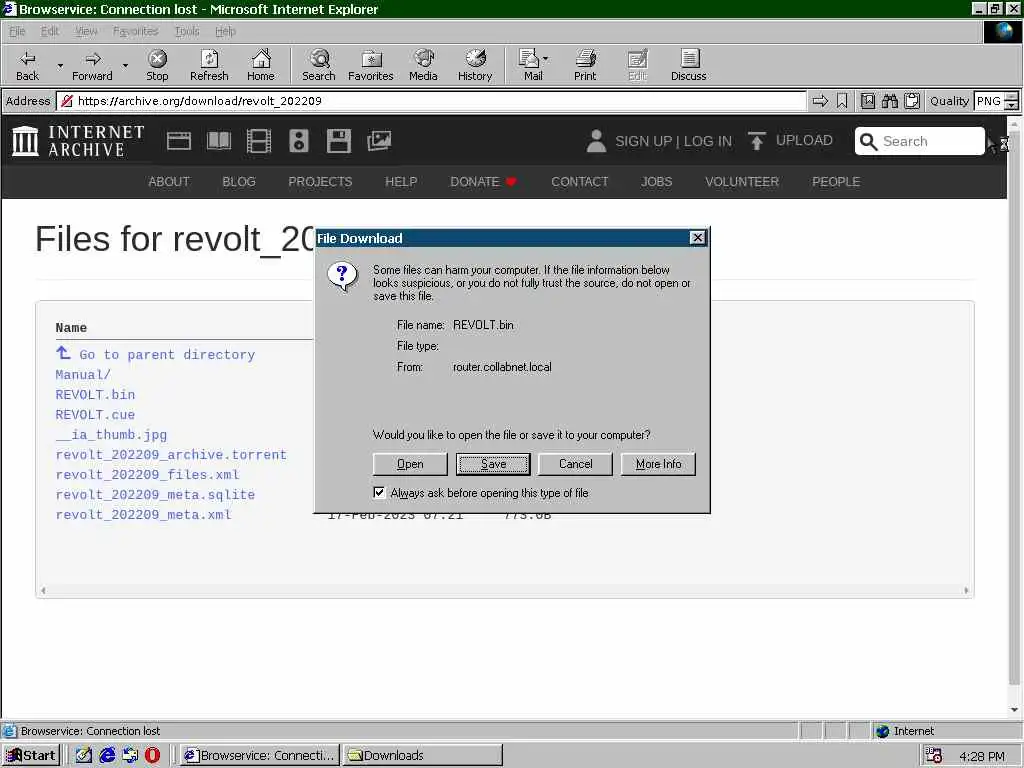Open Internet Archive audio speaker icon
Viewport: 1024px width, 768px height.
(298, 141)
